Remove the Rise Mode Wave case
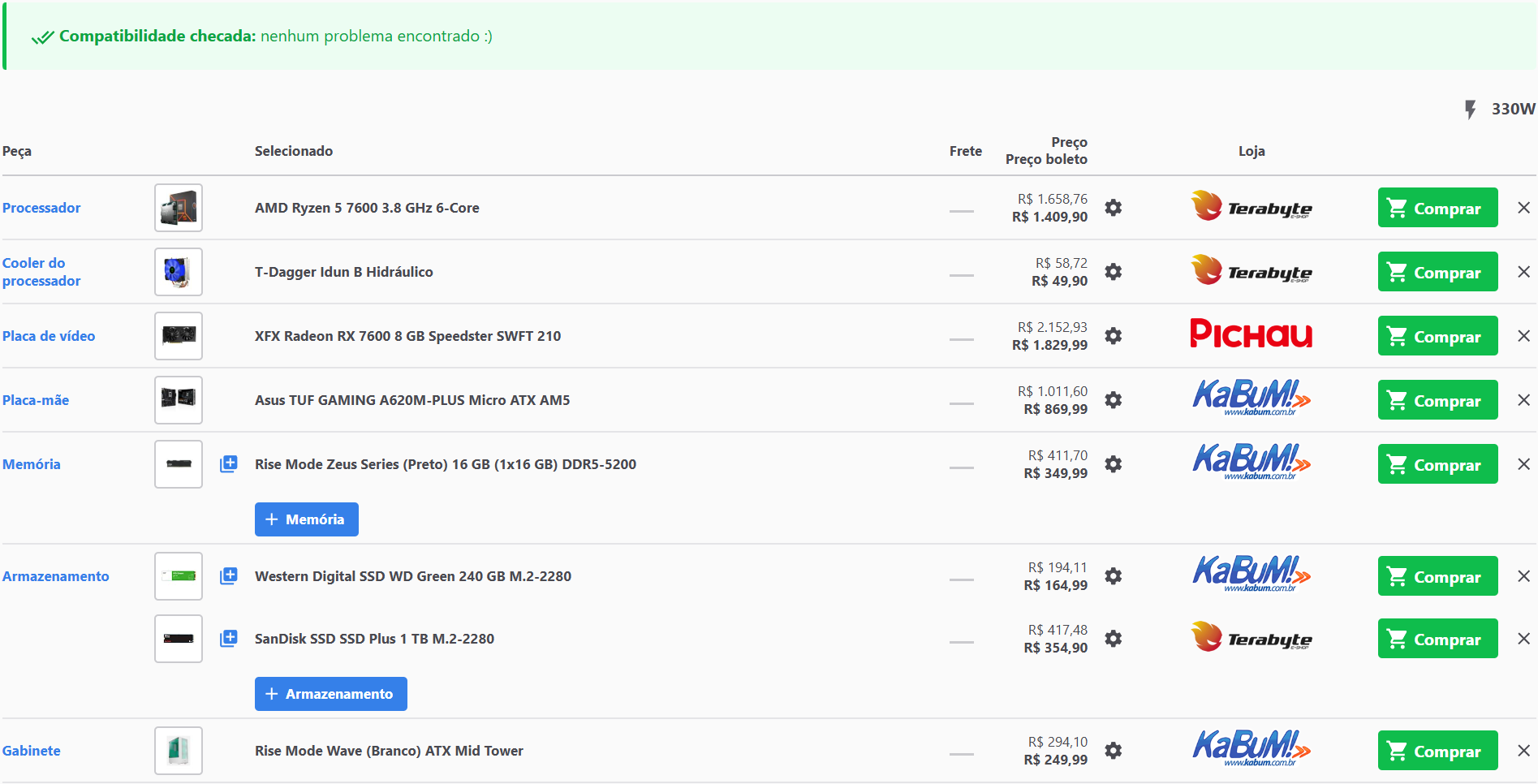This screenshot has height=784, width=1538. click(x=1523, y=751)
